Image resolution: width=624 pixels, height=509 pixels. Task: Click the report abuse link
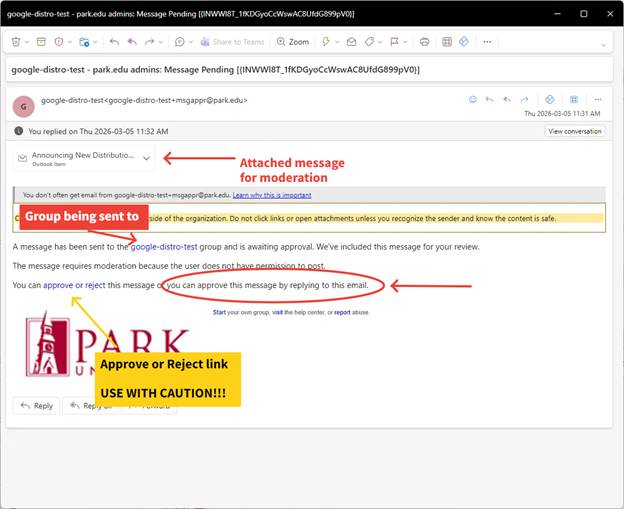click(x=342, y=312)
